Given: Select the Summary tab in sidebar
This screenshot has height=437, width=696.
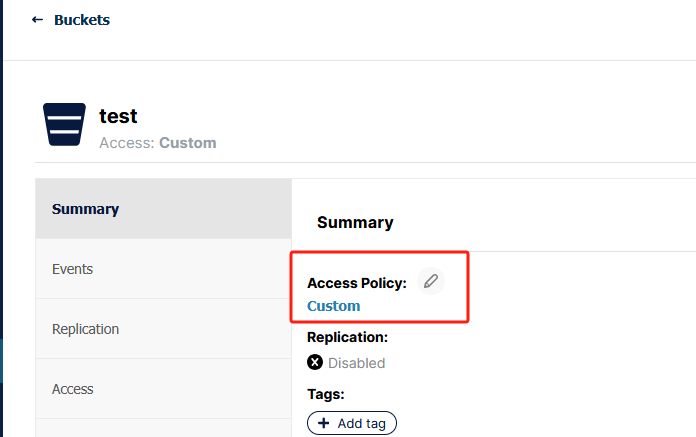Looking at the screenshot, I should 86,209.
